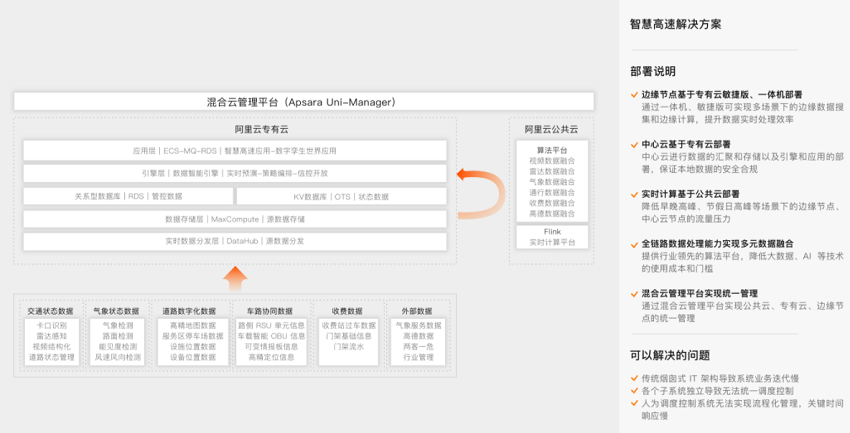Click 门架流水 item

(x=349, y=347)
